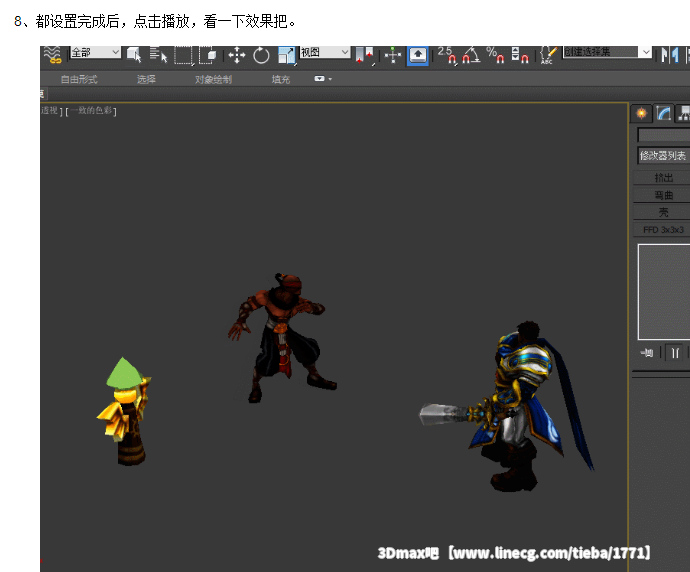Switch to the Create panel tab
This screenshot has width=690, height=572.
pyautogui.click(x=642, y=114)
